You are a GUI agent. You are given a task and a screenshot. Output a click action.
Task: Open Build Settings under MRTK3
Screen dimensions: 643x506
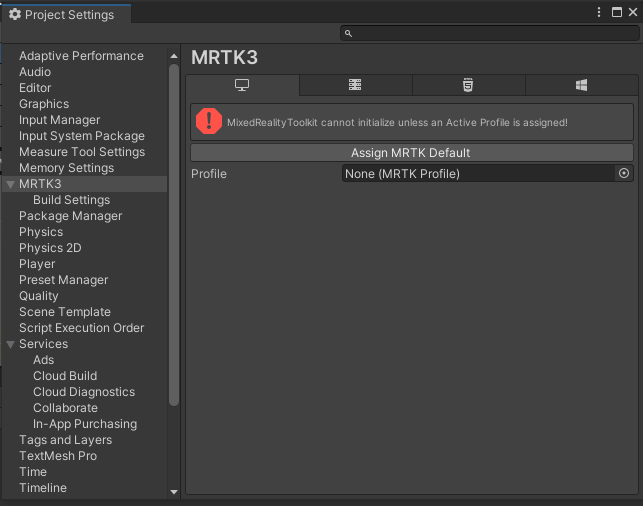pyautogui.click(x=71, y=200)
